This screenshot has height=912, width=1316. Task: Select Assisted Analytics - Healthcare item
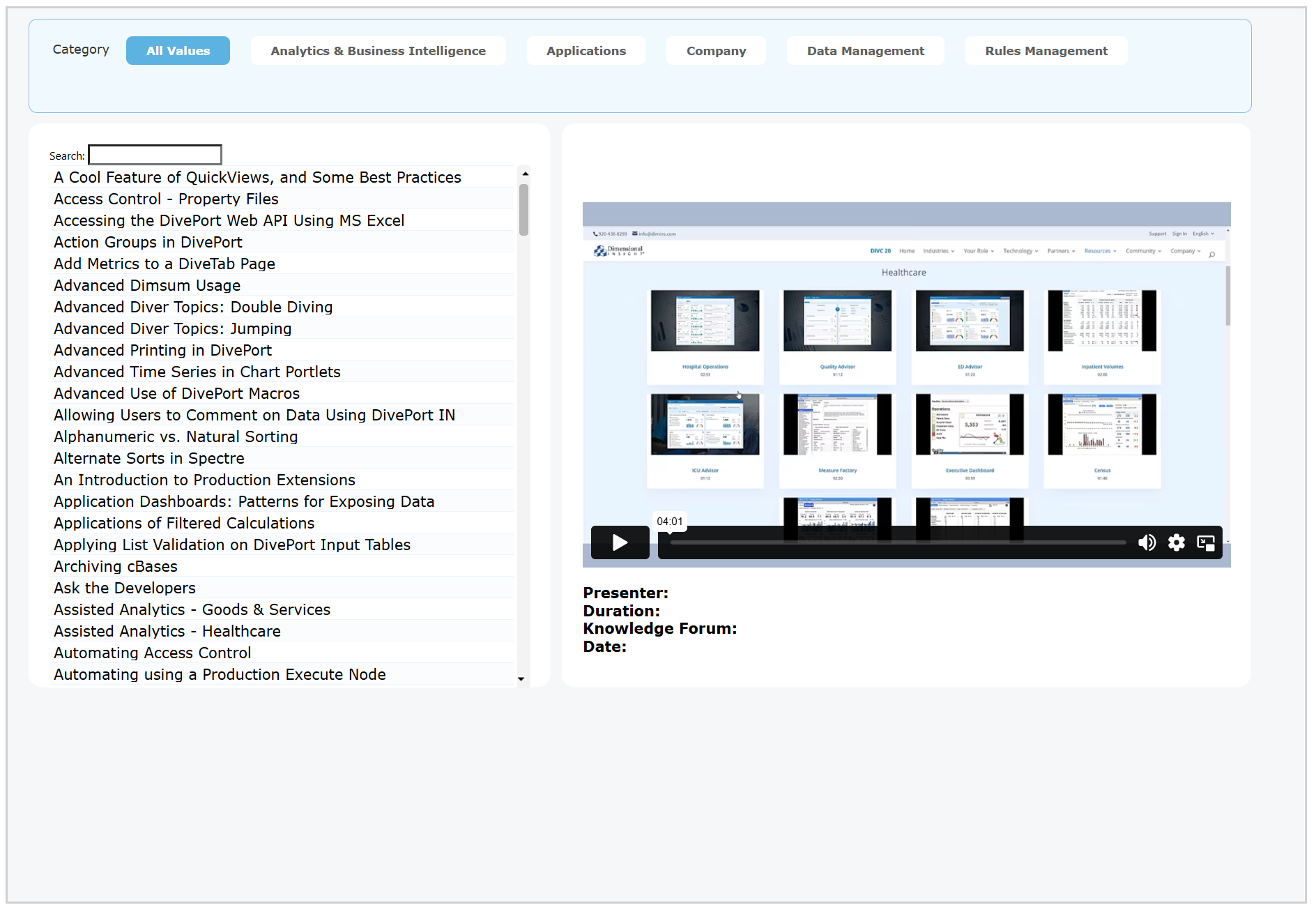(167, 632)
